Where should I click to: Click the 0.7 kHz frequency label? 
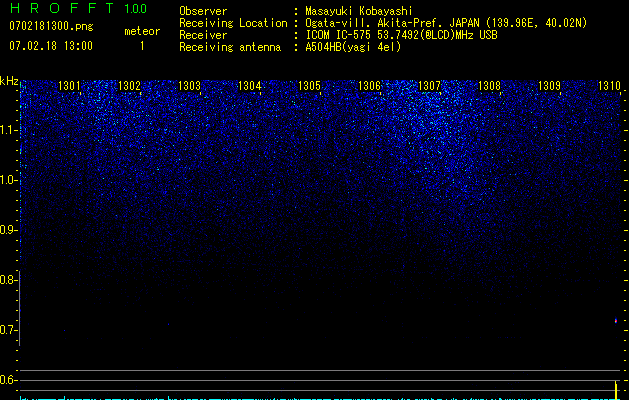coord(7,330)
